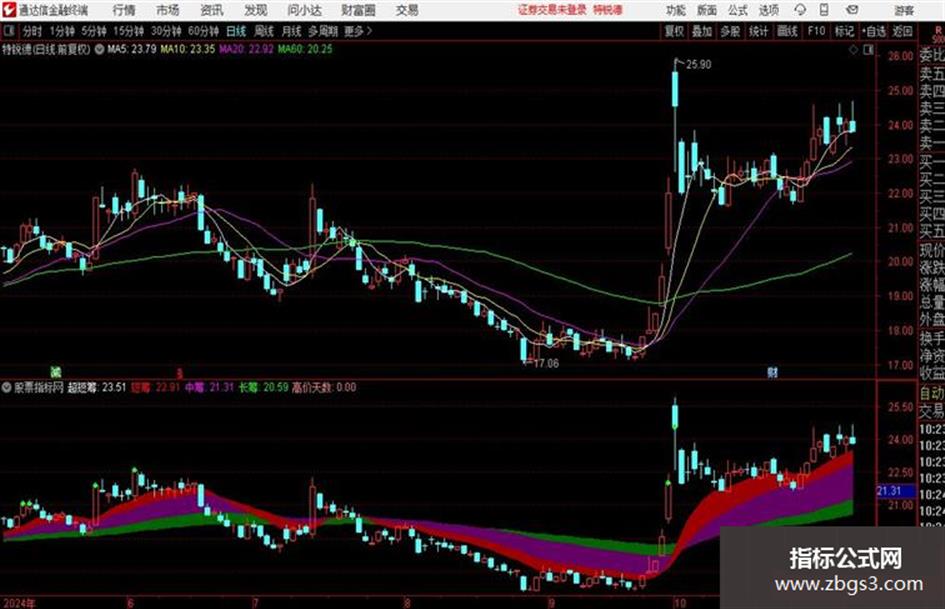
Task: Click the 证券交易未登录 login link
Action: click(x=552, y=10)
